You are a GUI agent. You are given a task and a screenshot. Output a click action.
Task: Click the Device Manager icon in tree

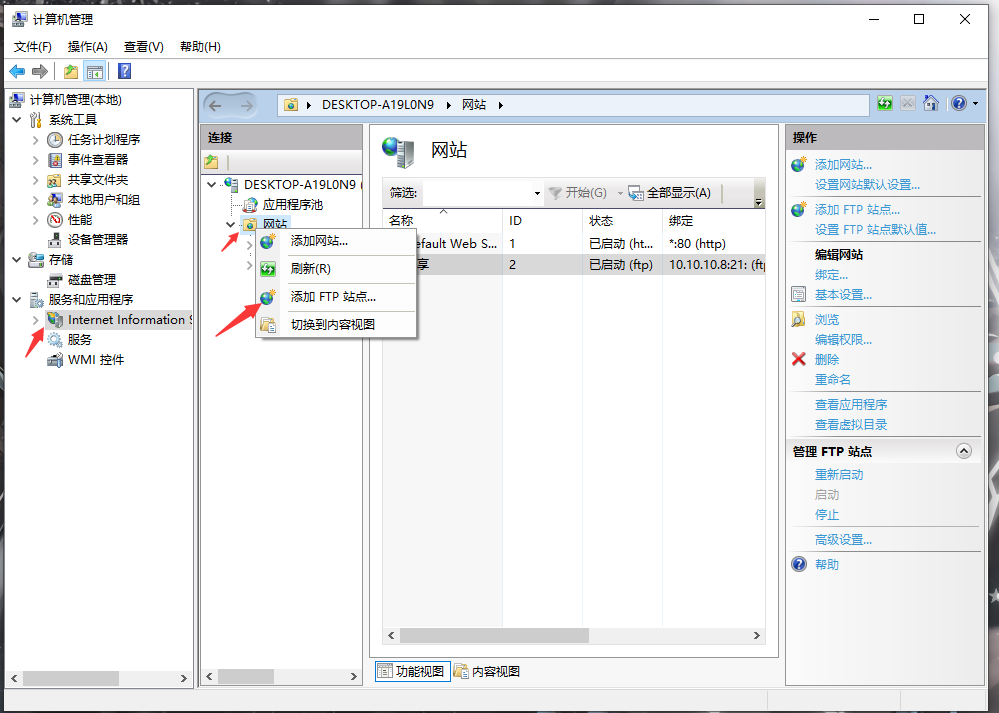tap(55, 239)
